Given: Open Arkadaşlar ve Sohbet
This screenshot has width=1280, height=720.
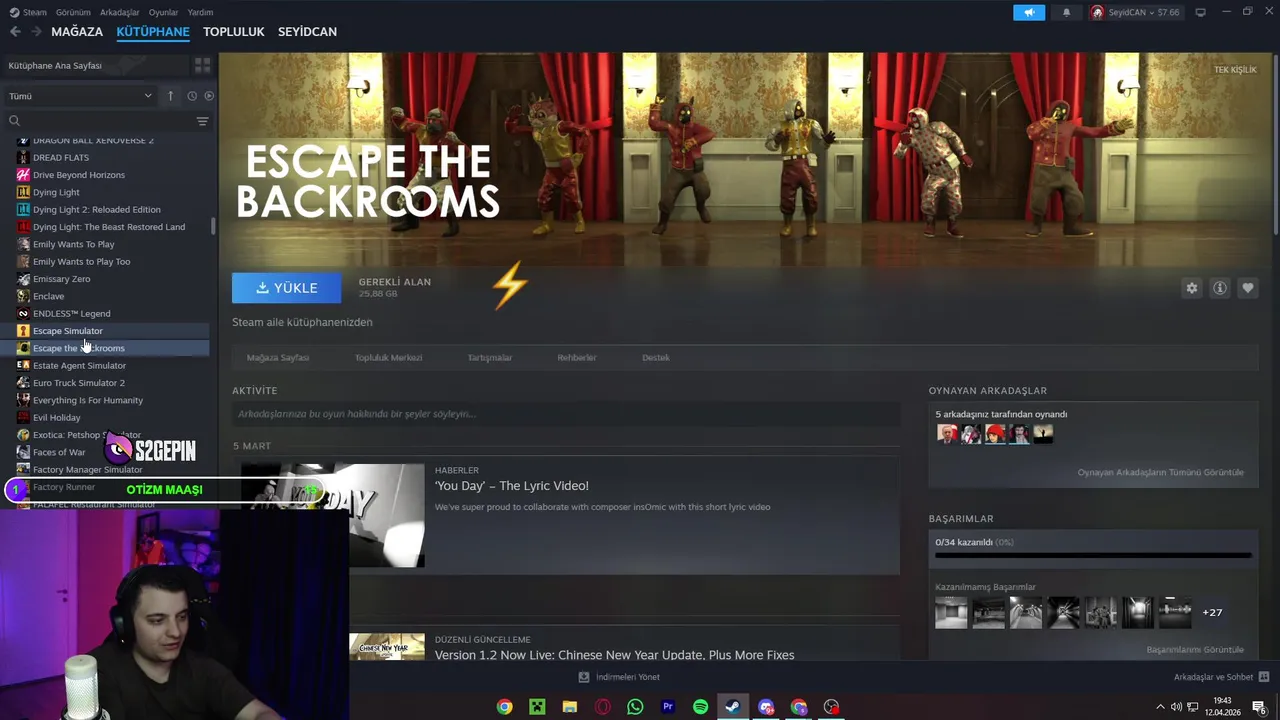Looking at the screenshot, I should 1221,677.
